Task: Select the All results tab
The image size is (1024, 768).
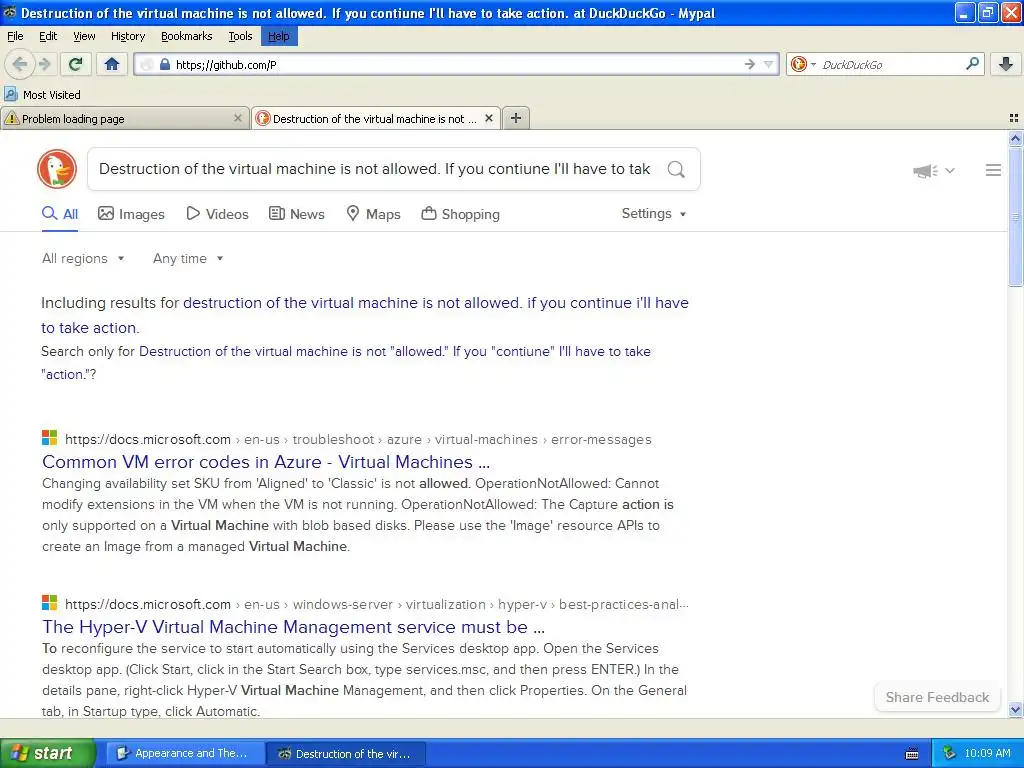Action: [x=60, y=214]
